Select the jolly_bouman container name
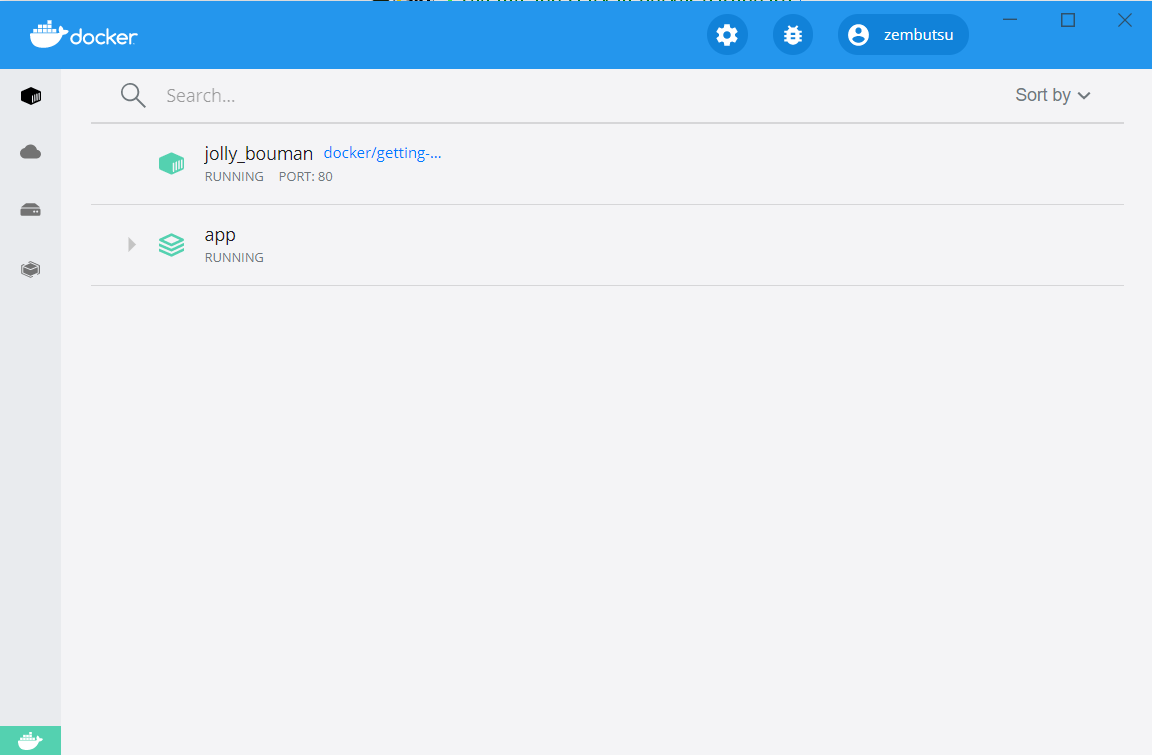Screen dimensions: 1152x755 [259, 153]
